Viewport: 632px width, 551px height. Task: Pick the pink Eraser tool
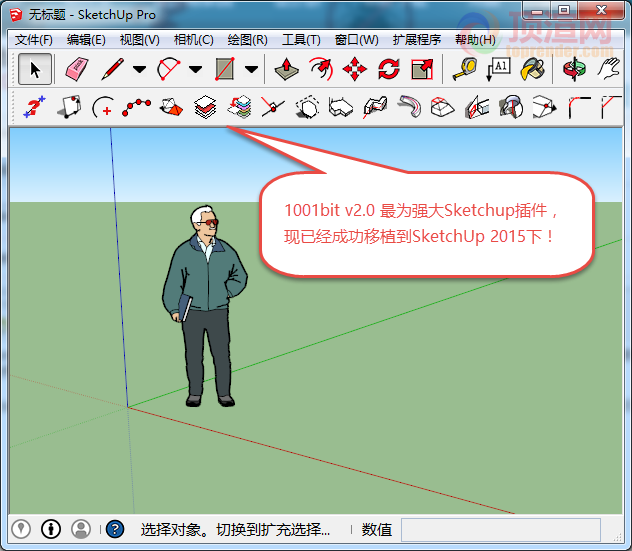tap(77, 69)
